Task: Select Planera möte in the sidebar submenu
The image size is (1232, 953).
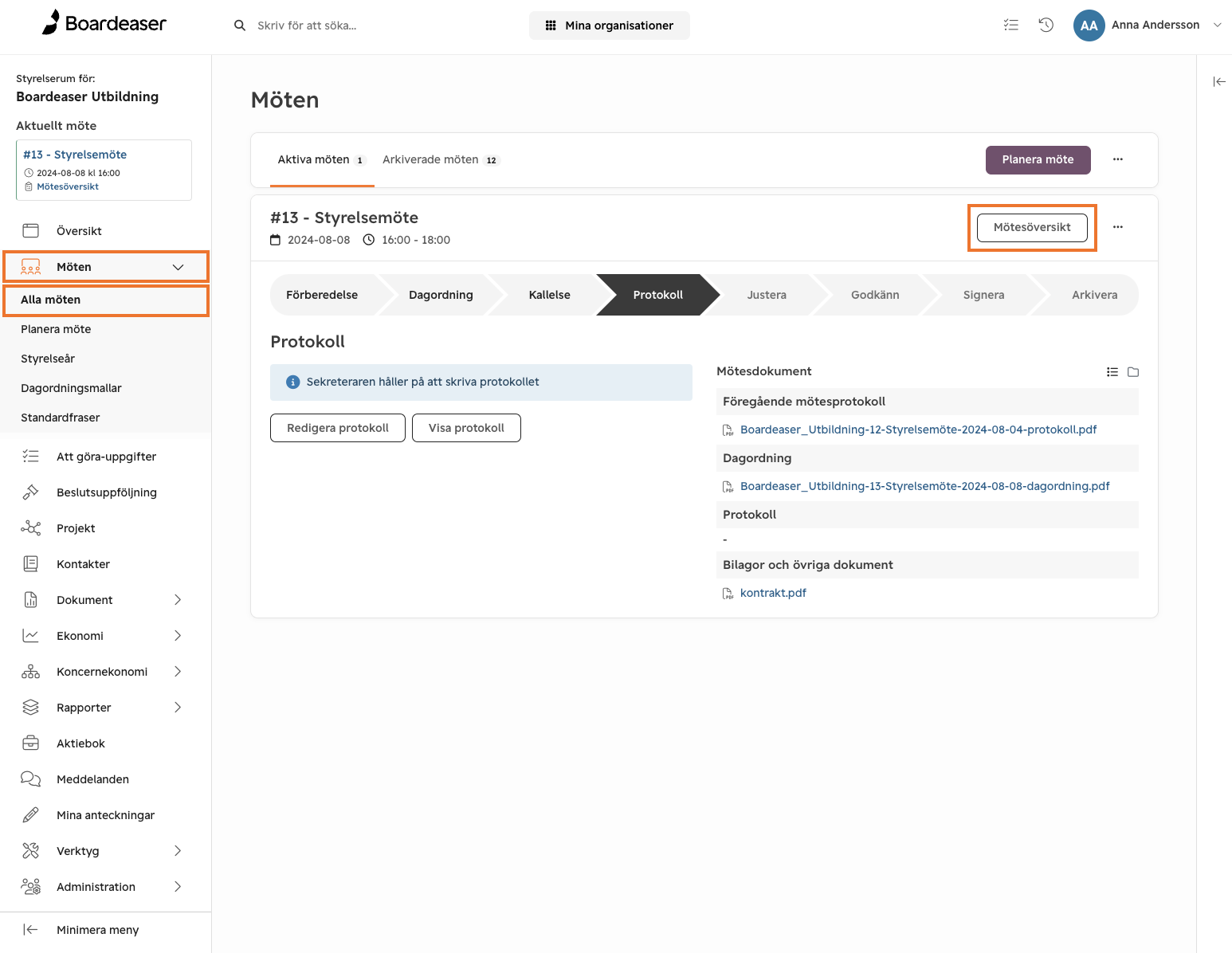Action: 56,329
